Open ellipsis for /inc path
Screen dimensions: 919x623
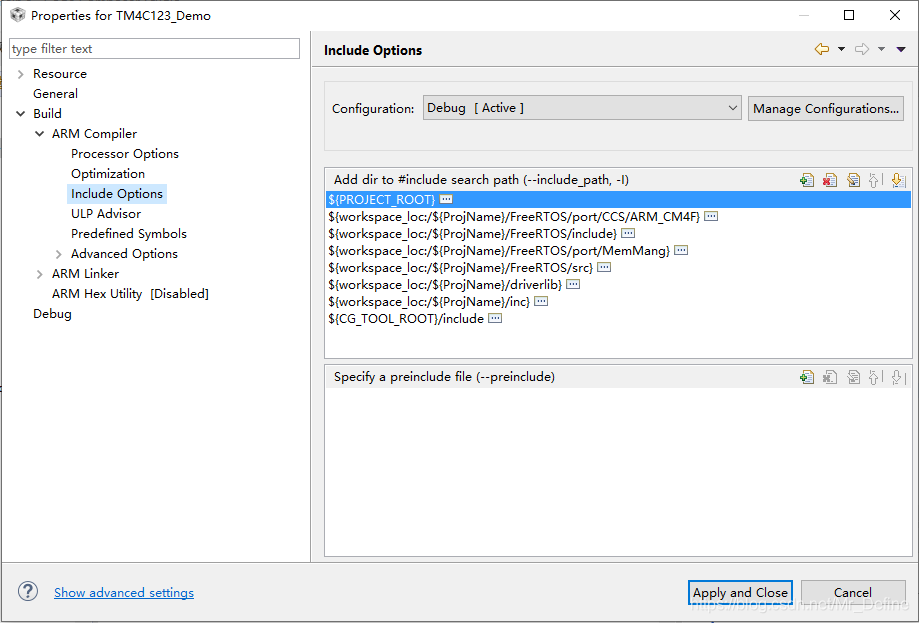pyautogui.click(x=541, y=301)
